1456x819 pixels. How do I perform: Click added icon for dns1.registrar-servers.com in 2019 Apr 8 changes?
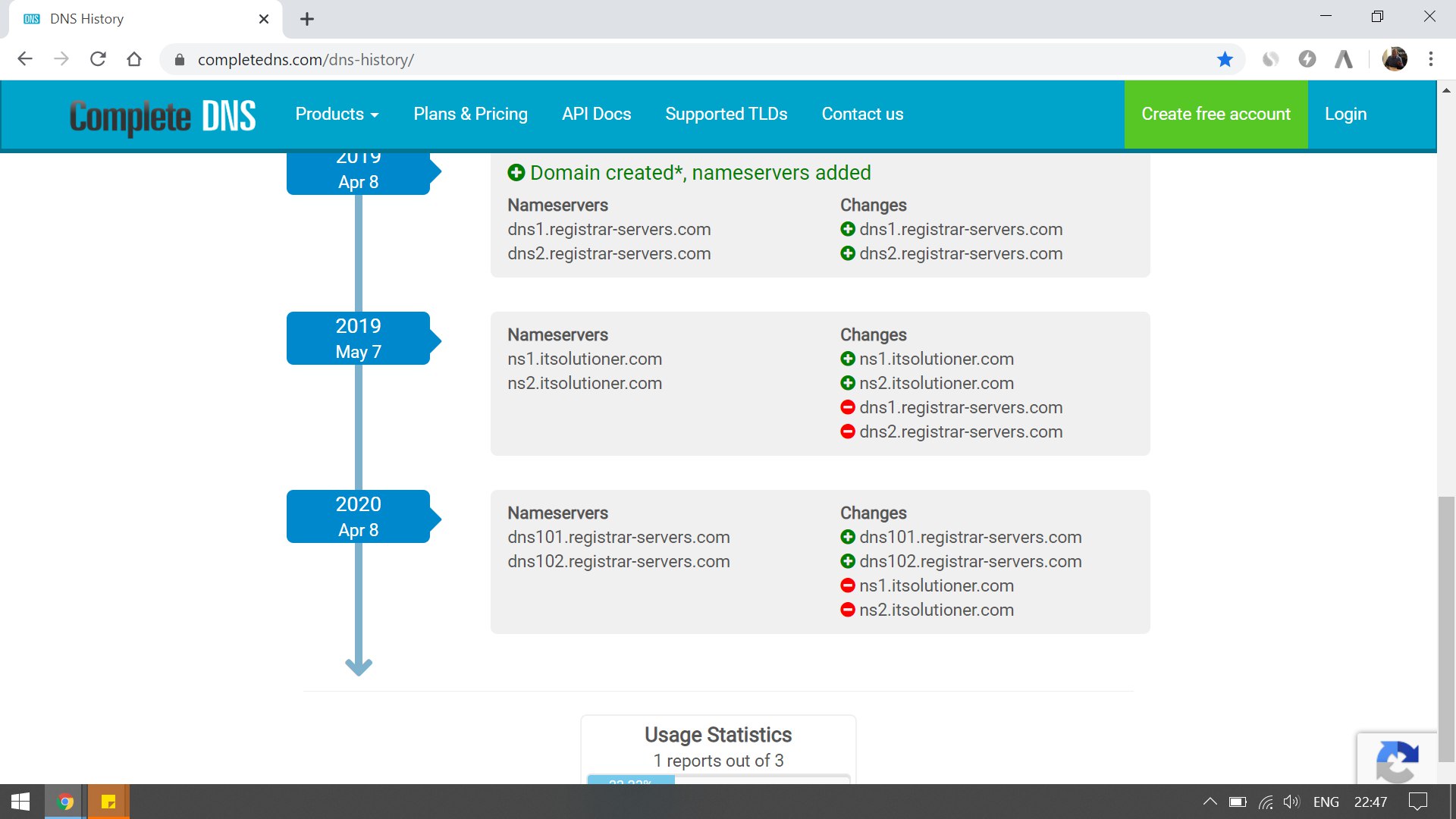pyautogui.click(x=848, y=229)
